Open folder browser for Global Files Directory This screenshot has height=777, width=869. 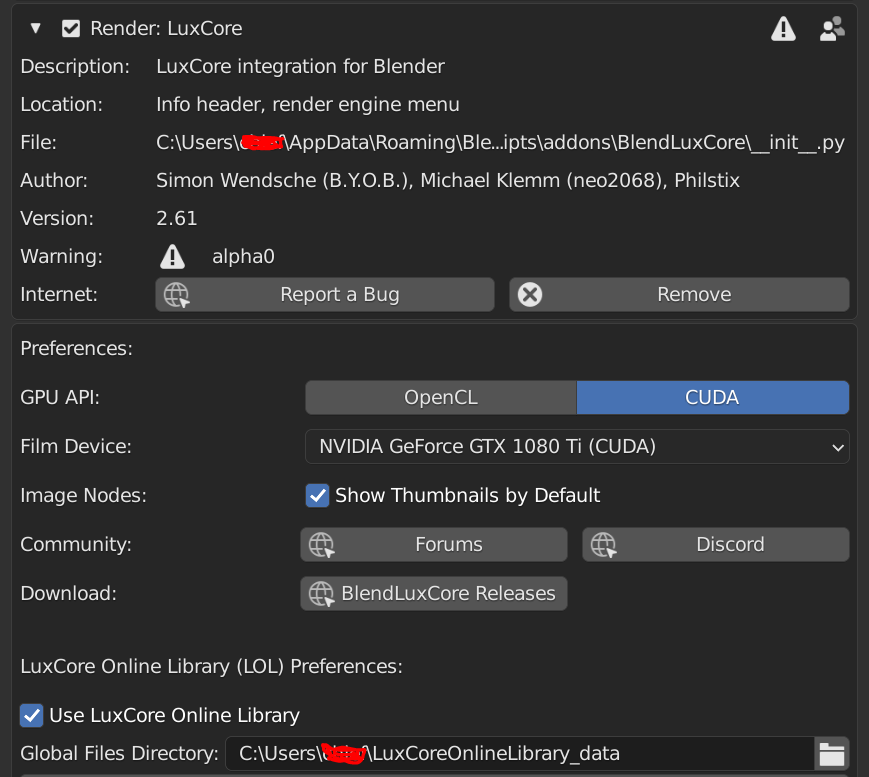[832, 754]
